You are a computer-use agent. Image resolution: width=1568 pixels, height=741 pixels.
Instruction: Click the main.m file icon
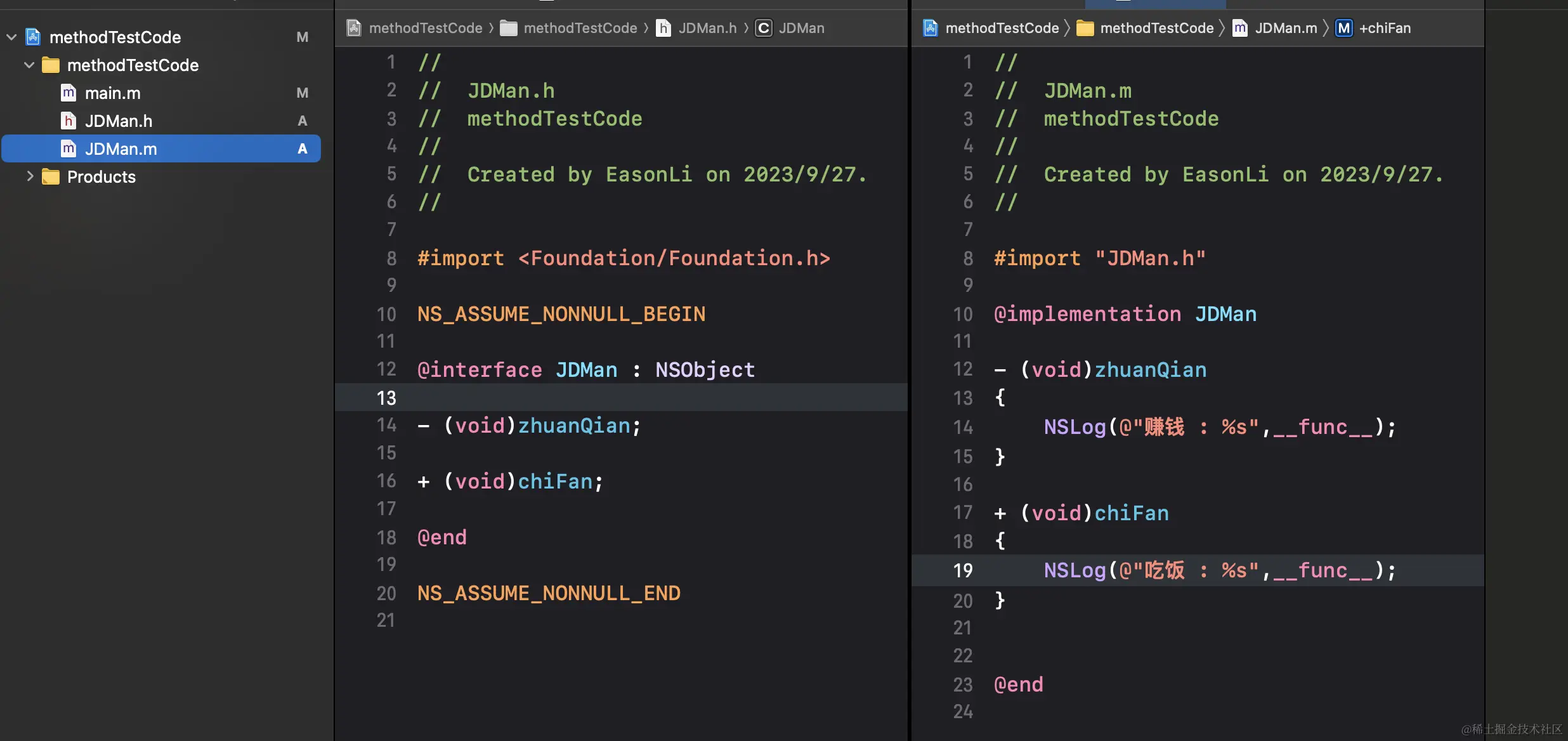tap(69, 93)
